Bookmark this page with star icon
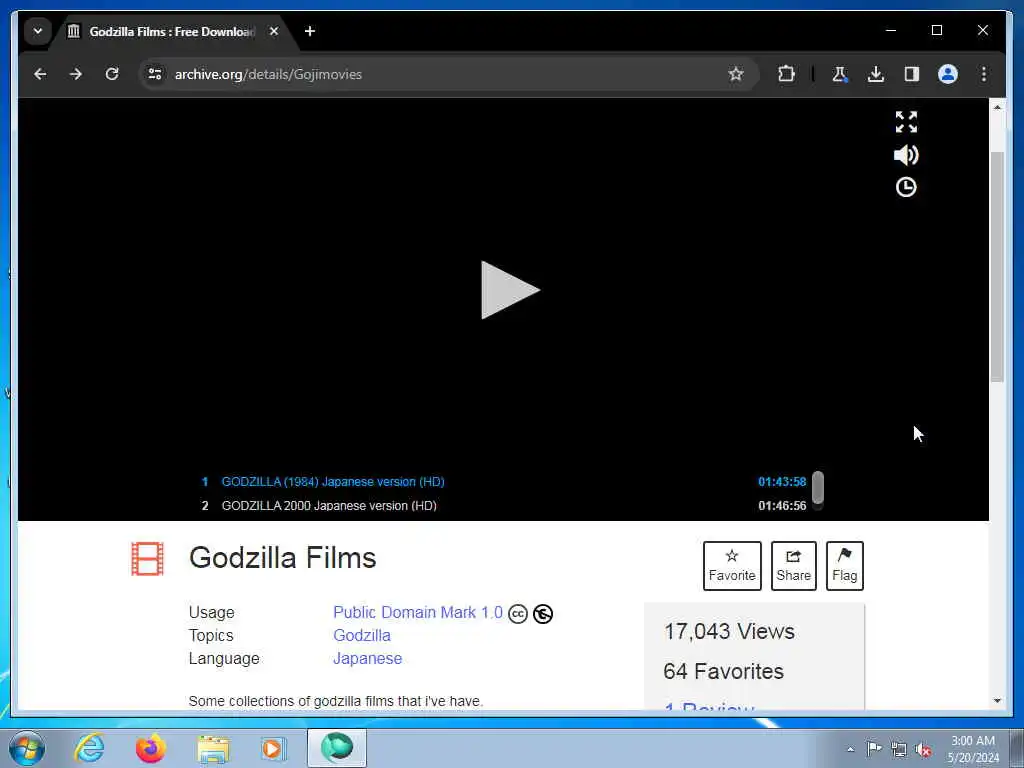 (736, 74)
